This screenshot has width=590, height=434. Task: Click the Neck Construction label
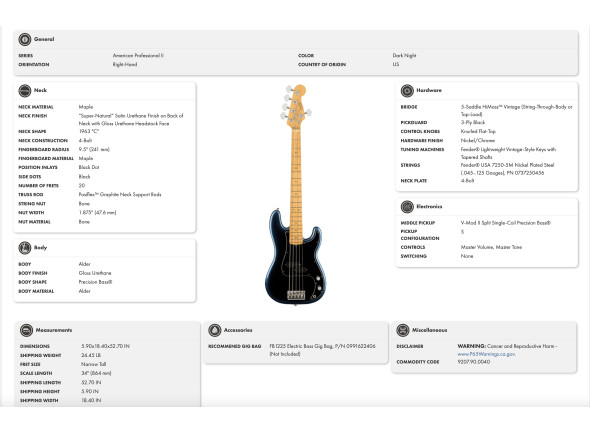tap(43, 140)
